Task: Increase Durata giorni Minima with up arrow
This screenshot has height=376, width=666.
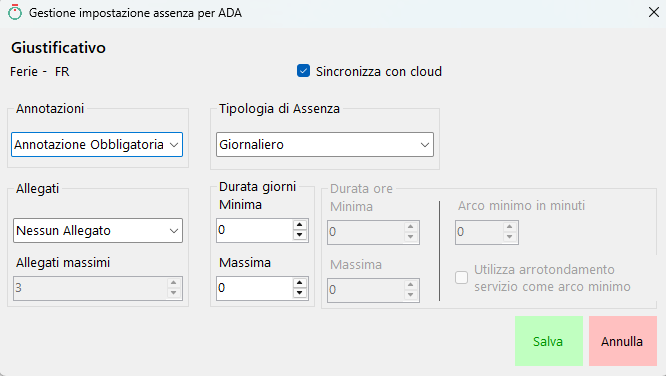Action: point(300,225)
